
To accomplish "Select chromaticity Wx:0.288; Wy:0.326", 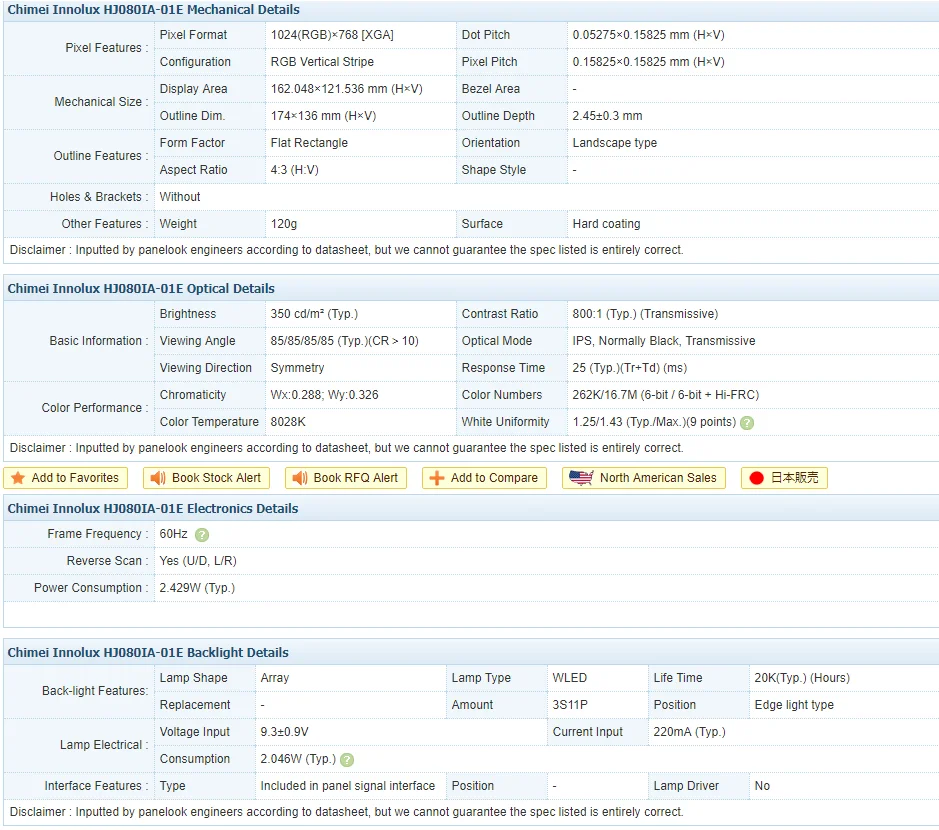I will point(325,395).
